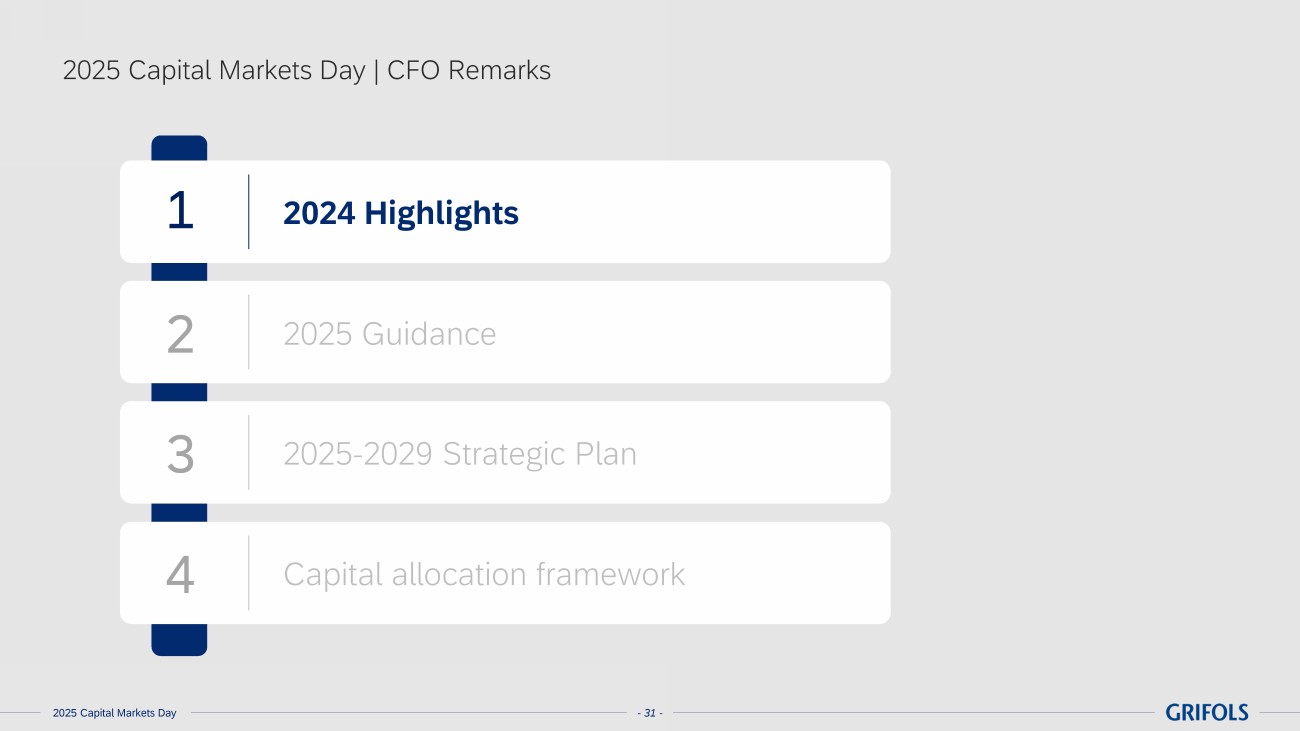This screenshot has width=1300, height=731.
Task: Click the blue bar cap above card 1
Action: tap(179, 148)
